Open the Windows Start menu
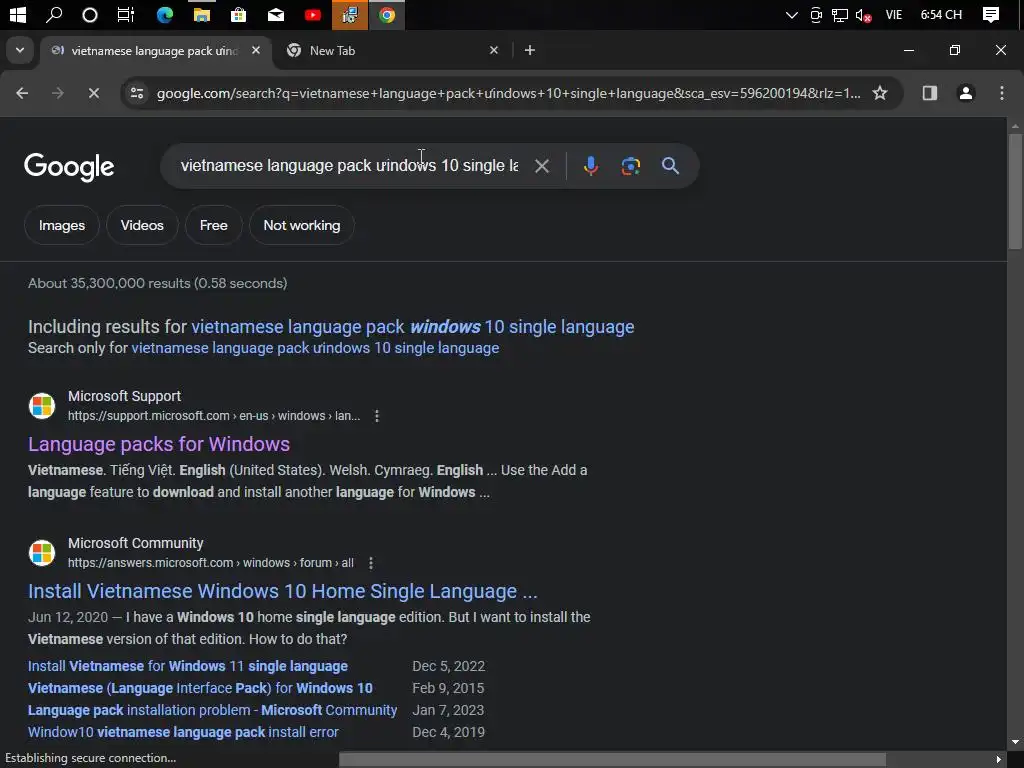This screenshot has height=768, width=1024. pos(18,14)
